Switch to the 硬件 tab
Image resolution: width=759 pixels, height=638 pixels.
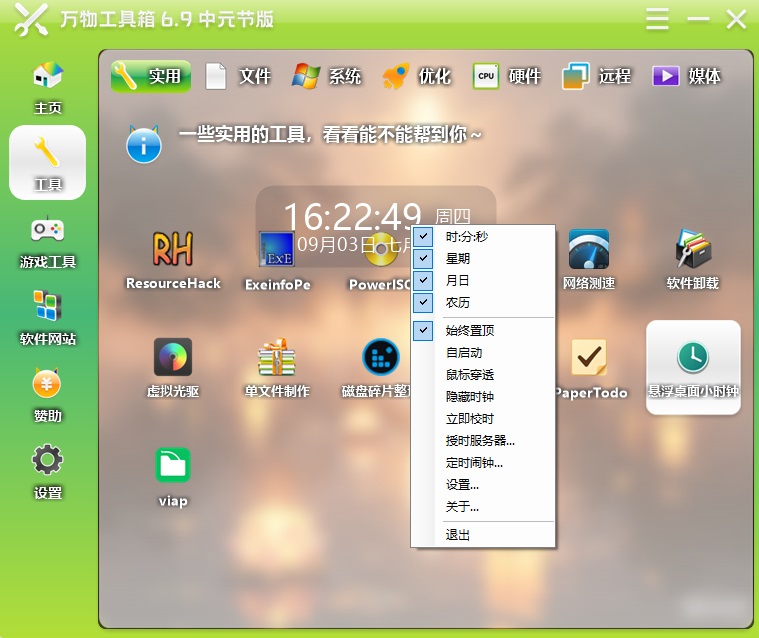click(507, 76)
